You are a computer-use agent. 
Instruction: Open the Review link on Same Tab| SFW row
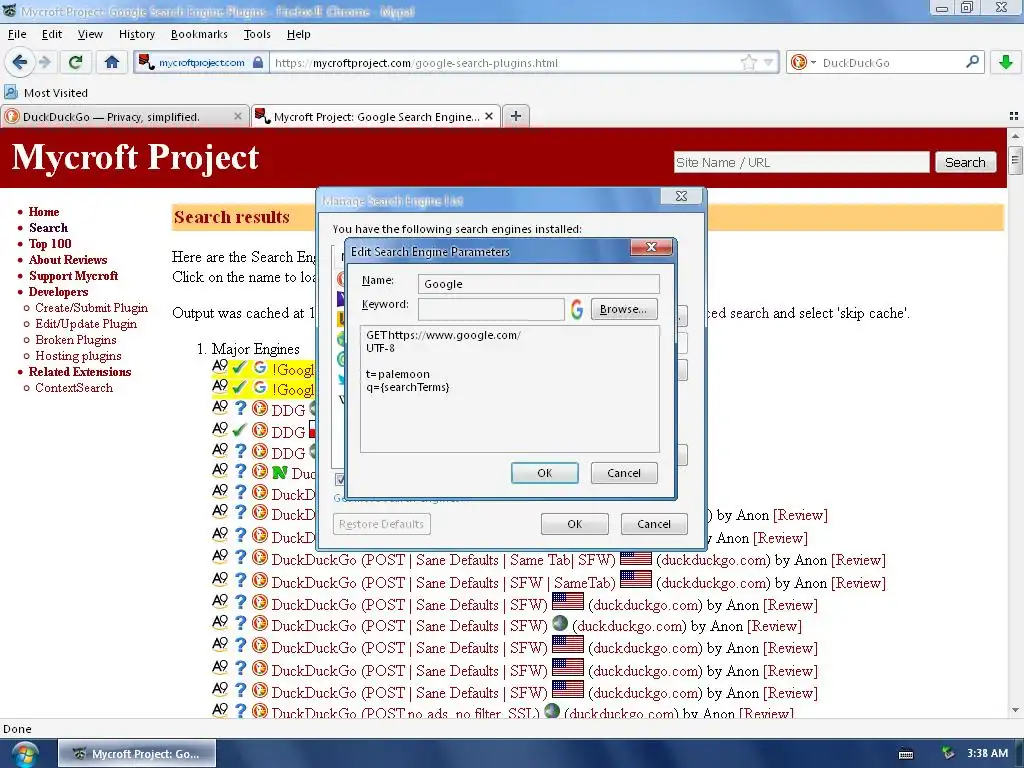pos(859,560)
